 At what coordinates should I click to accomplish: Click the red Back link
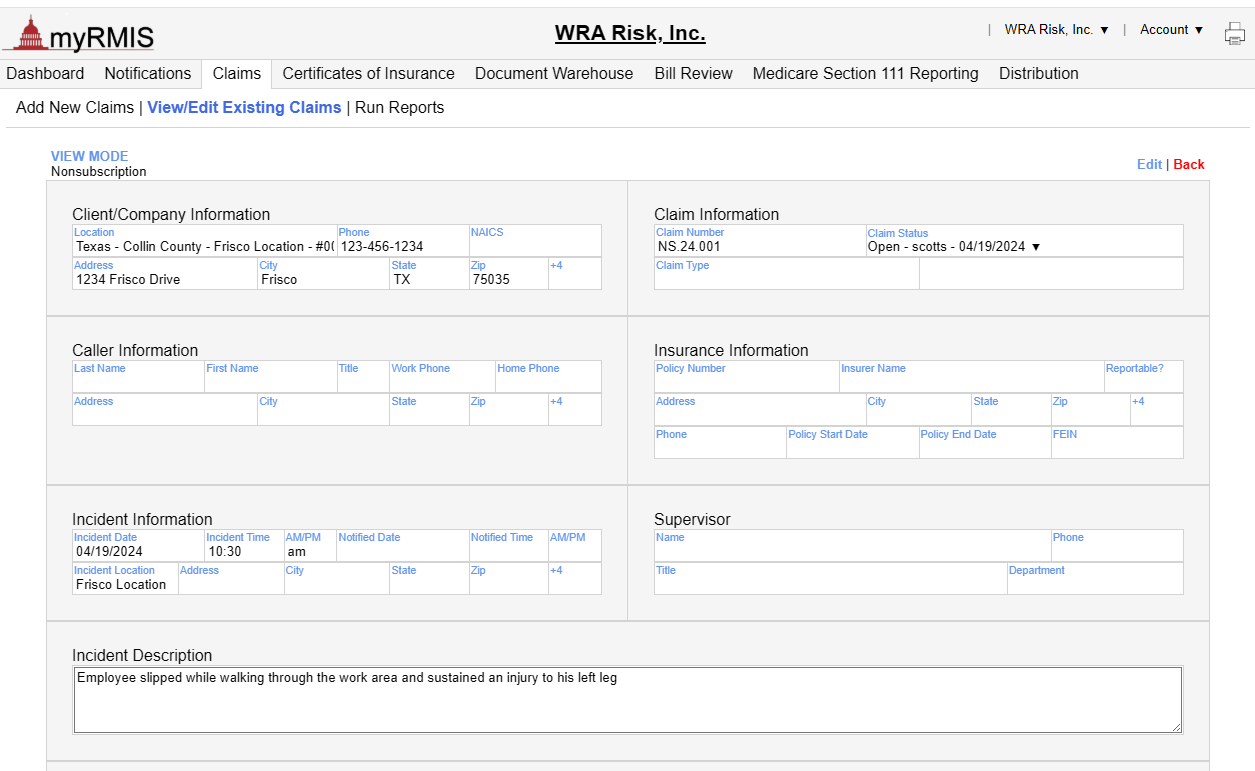click(1189, 165)
